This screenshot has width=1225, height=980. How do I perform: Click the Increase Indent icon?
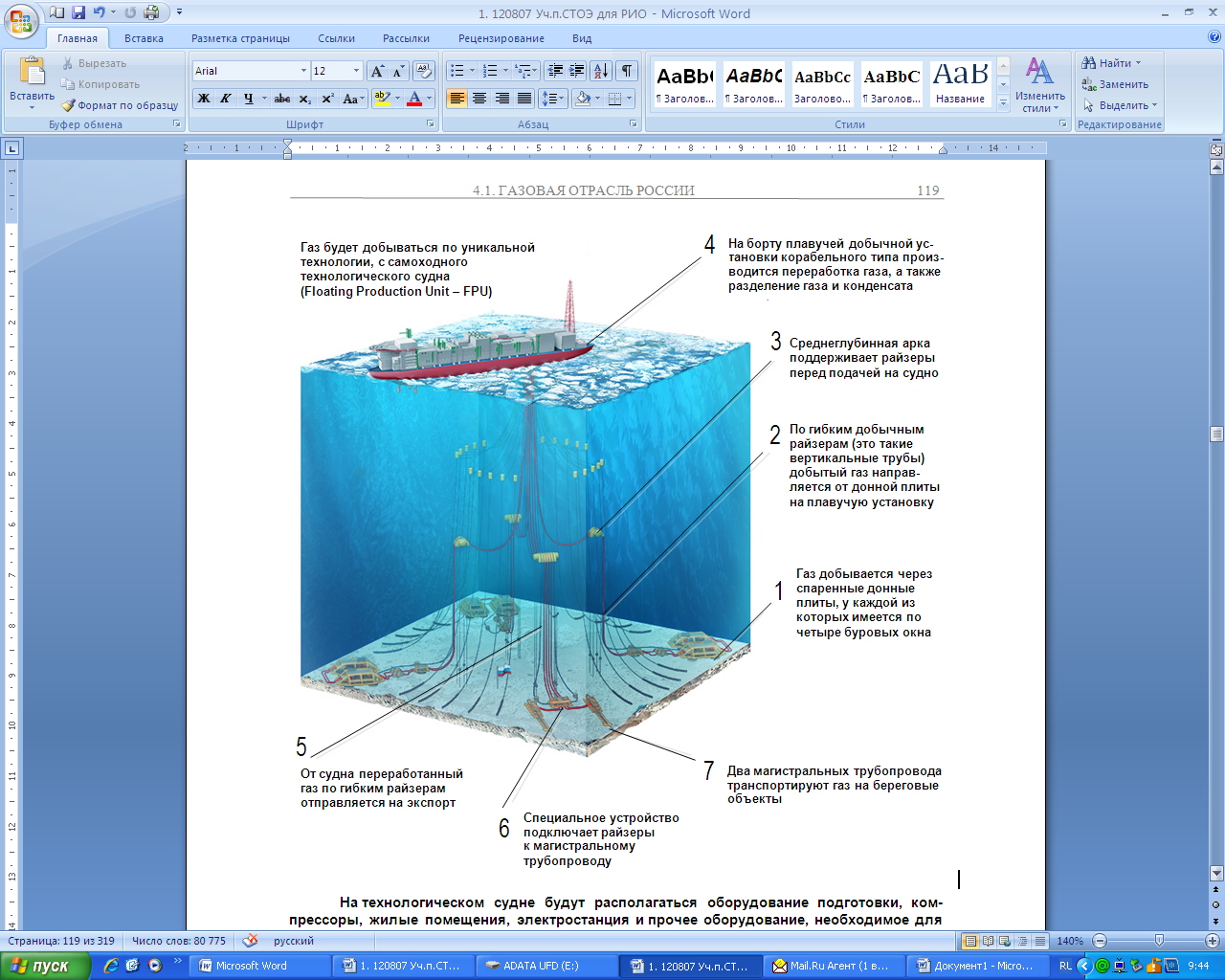click(576, 71)
